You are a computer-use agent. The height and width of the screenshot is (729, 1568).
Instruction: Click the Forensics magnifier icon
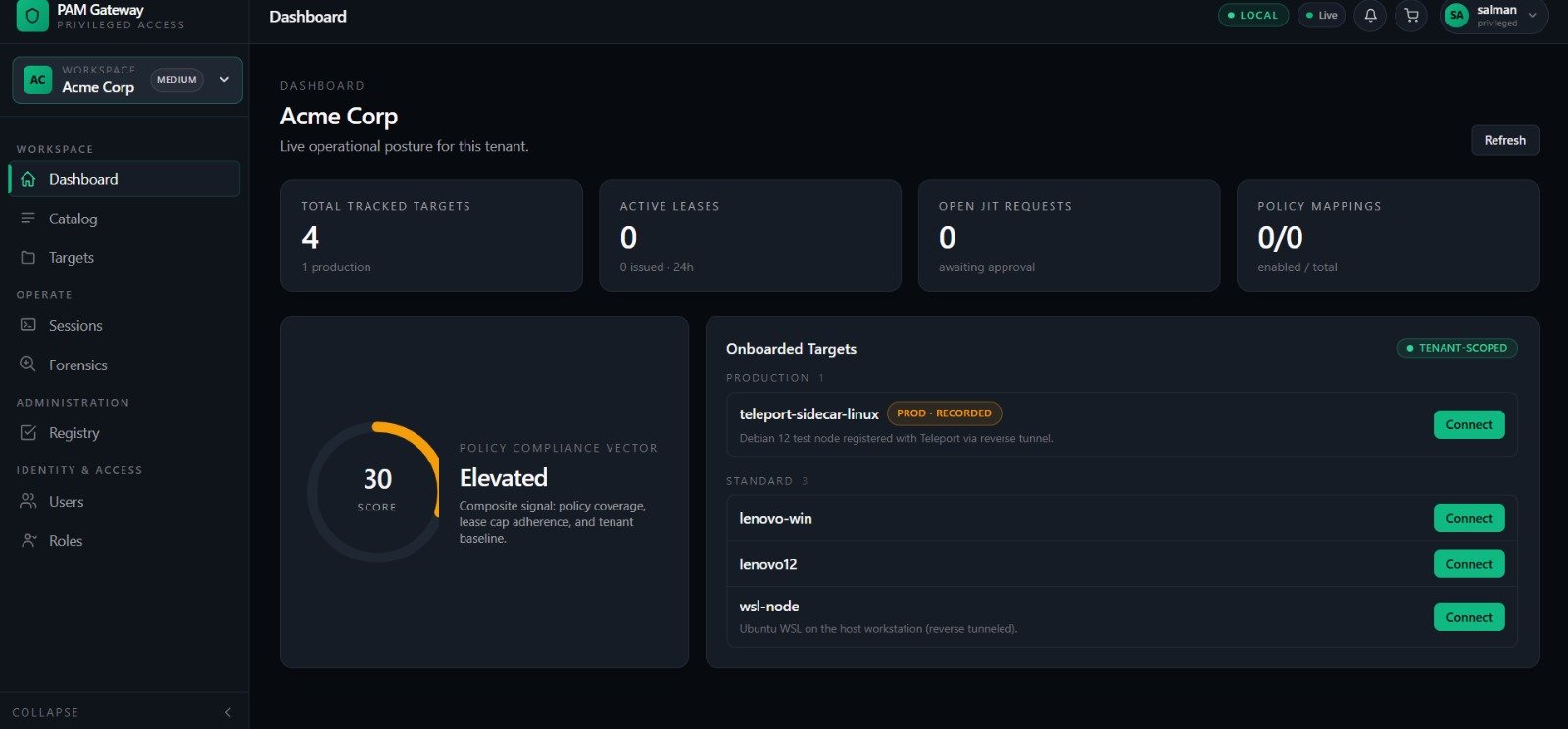pos(28,364)
